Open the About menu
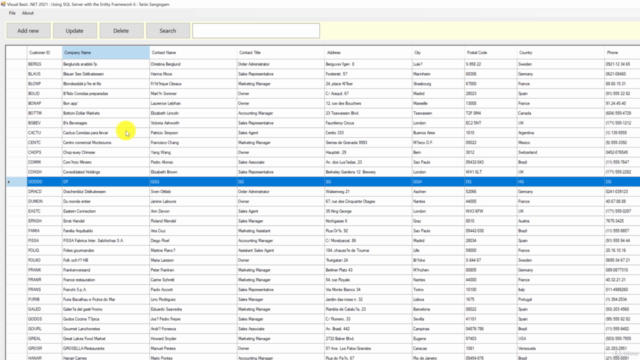This screenshot has width=640, height=360. click(28, 13)
